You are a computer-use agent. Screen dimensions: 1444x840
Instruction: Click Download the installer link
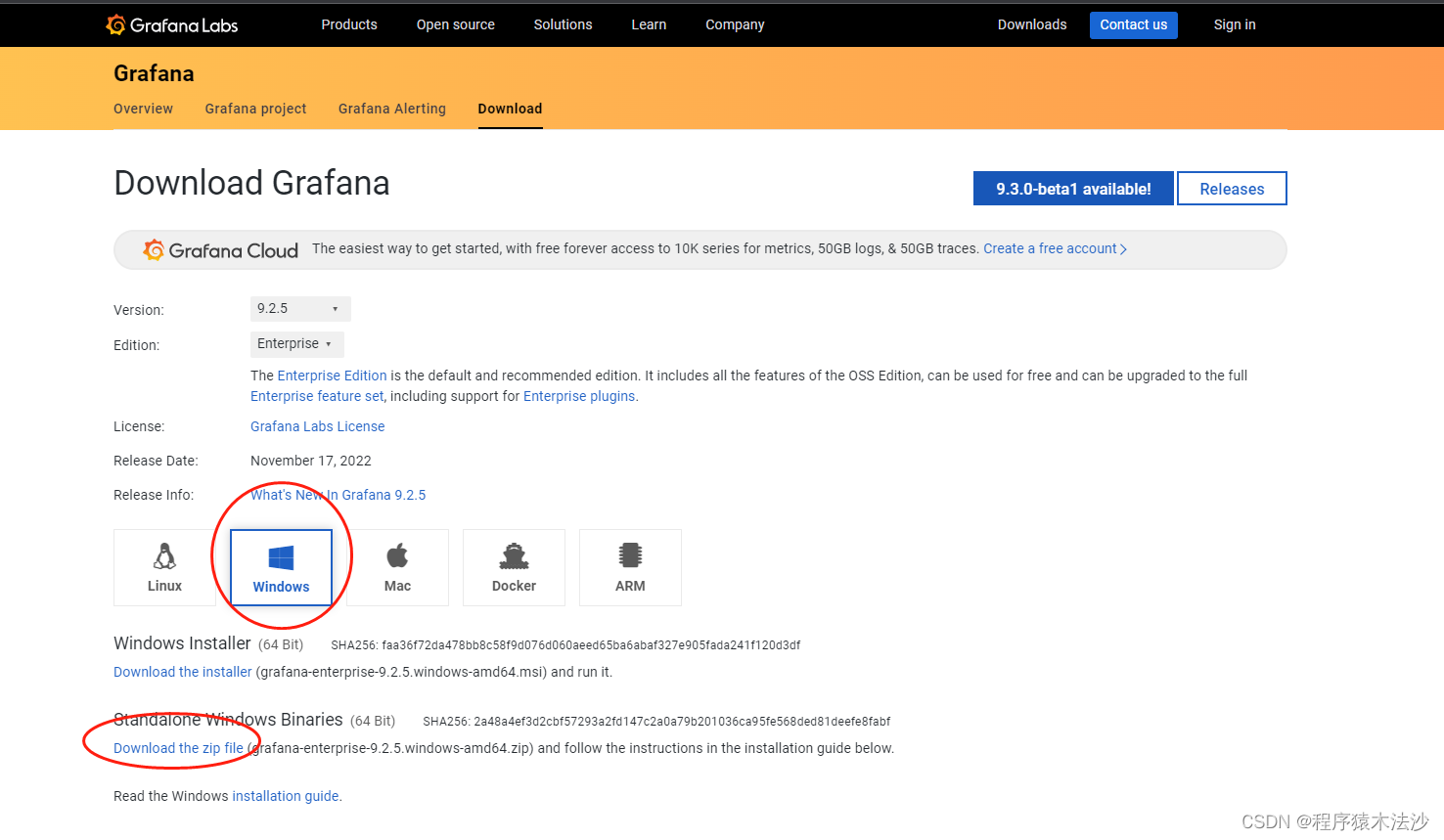pyautogui.click(x=182, y=672)
